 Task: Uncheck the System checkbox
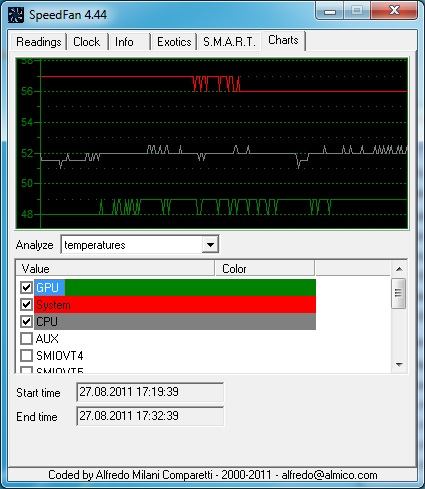[x=26, y=304]
